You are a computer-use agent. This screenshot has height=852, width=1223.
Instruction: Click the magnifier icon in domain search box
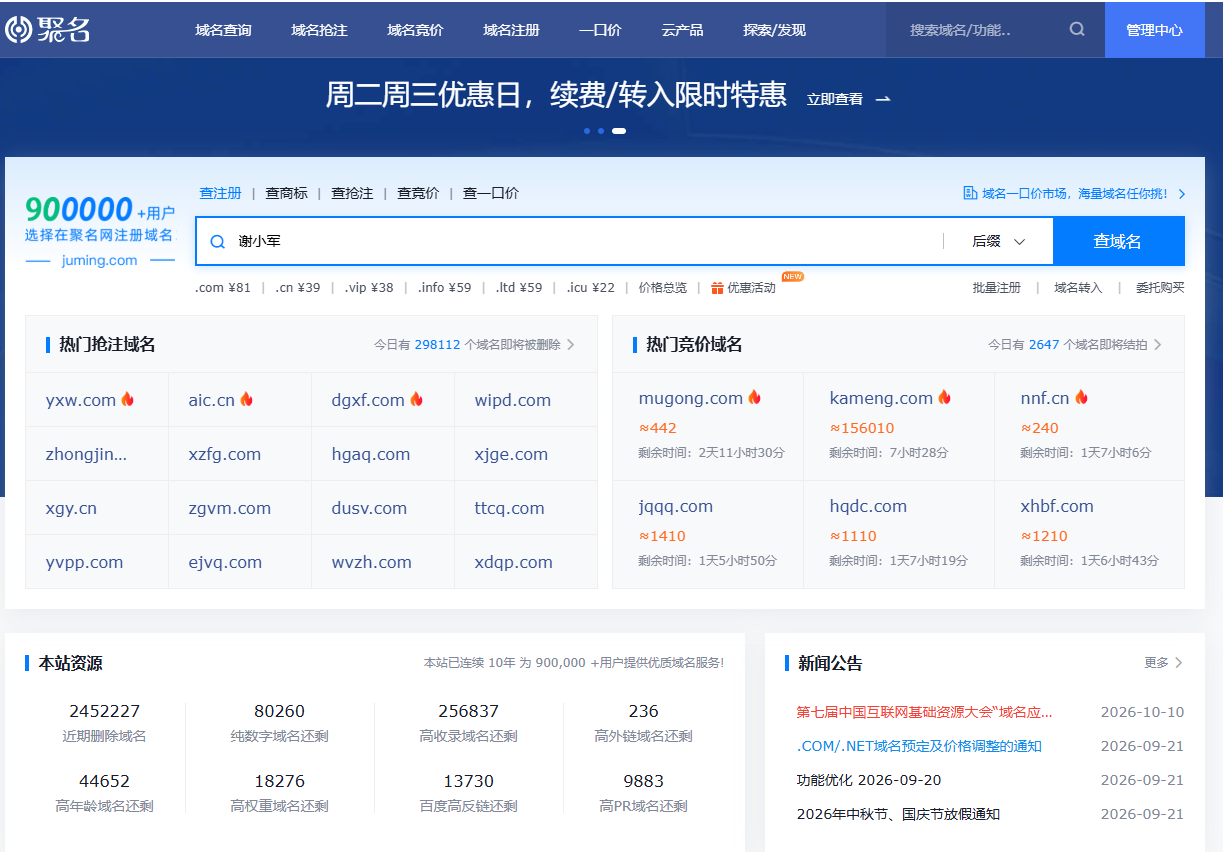217,242
